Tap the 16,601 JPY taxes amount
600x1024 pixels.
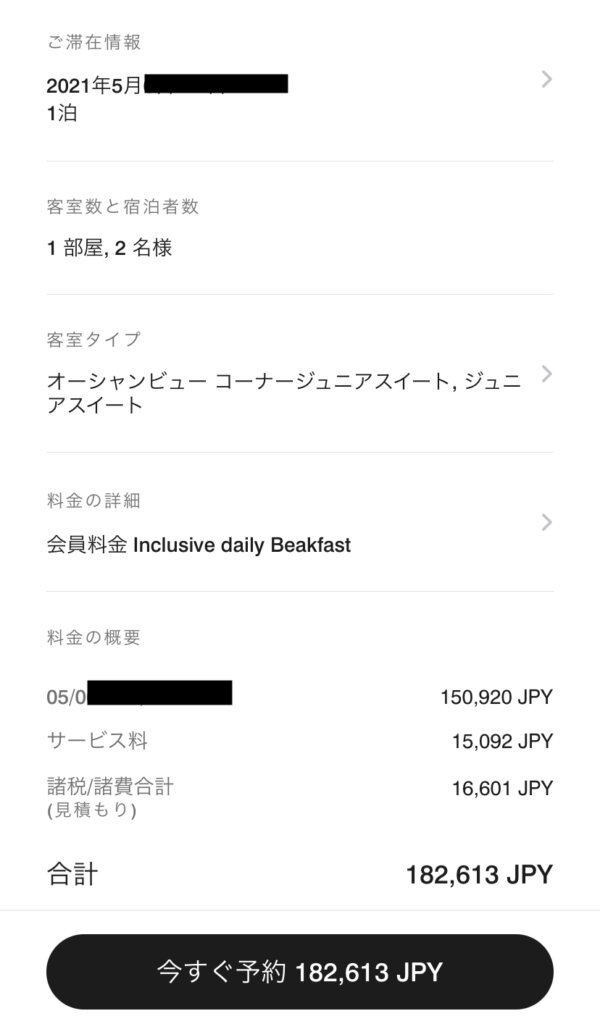coord(502,788)
